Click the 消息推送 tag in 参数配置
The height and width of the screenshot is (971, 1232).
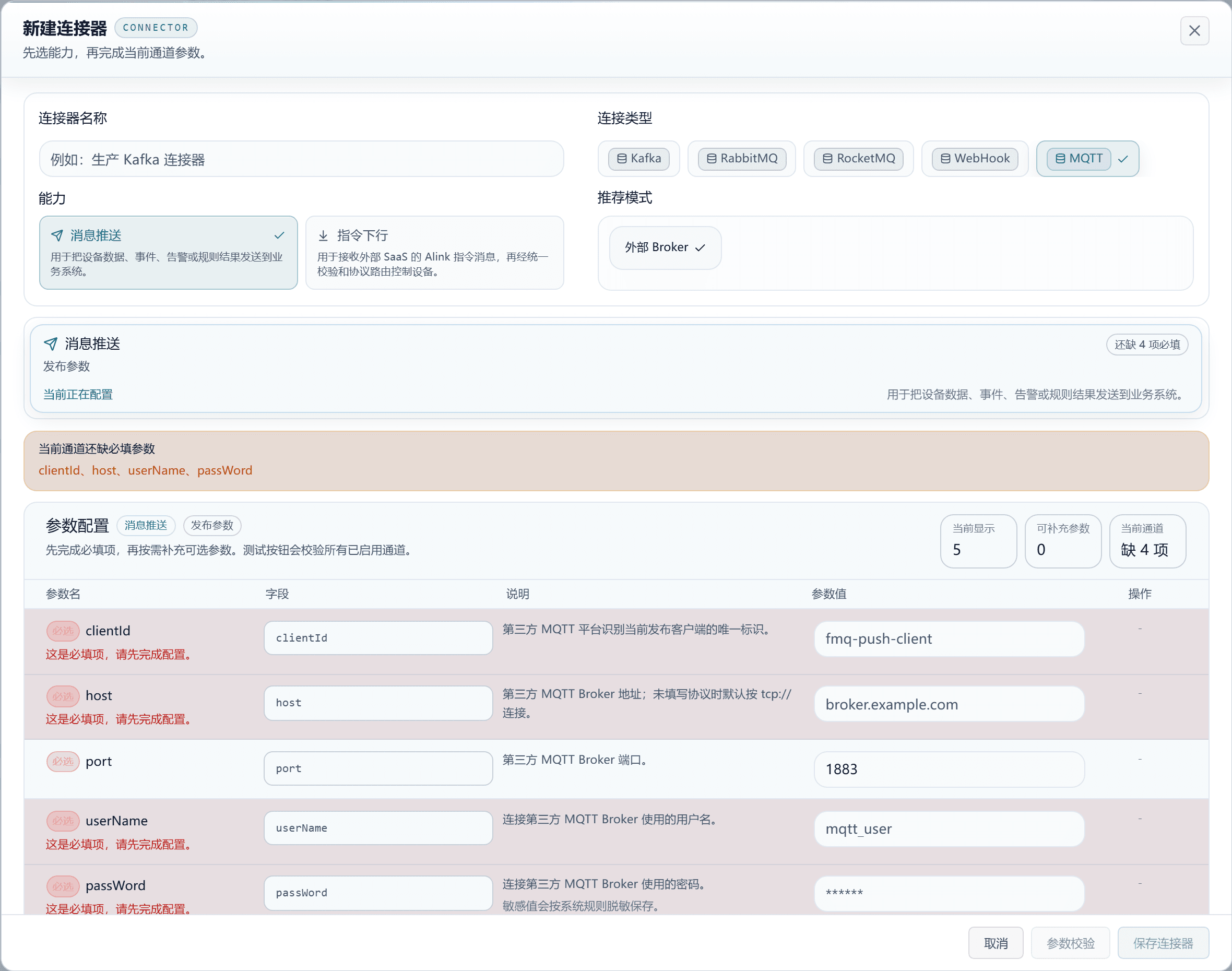point(146,525)
